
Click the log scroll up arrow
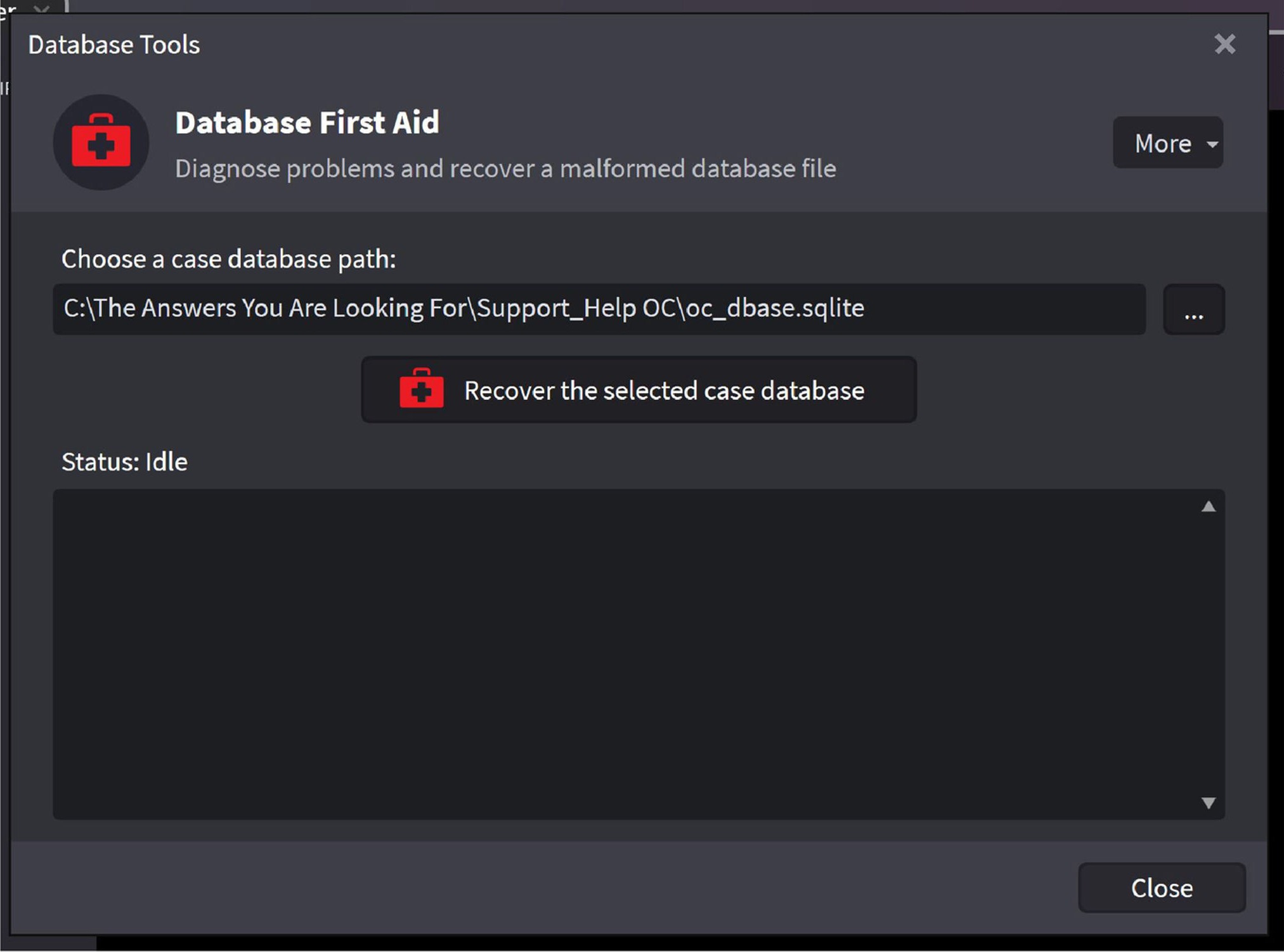[1208, 506]
